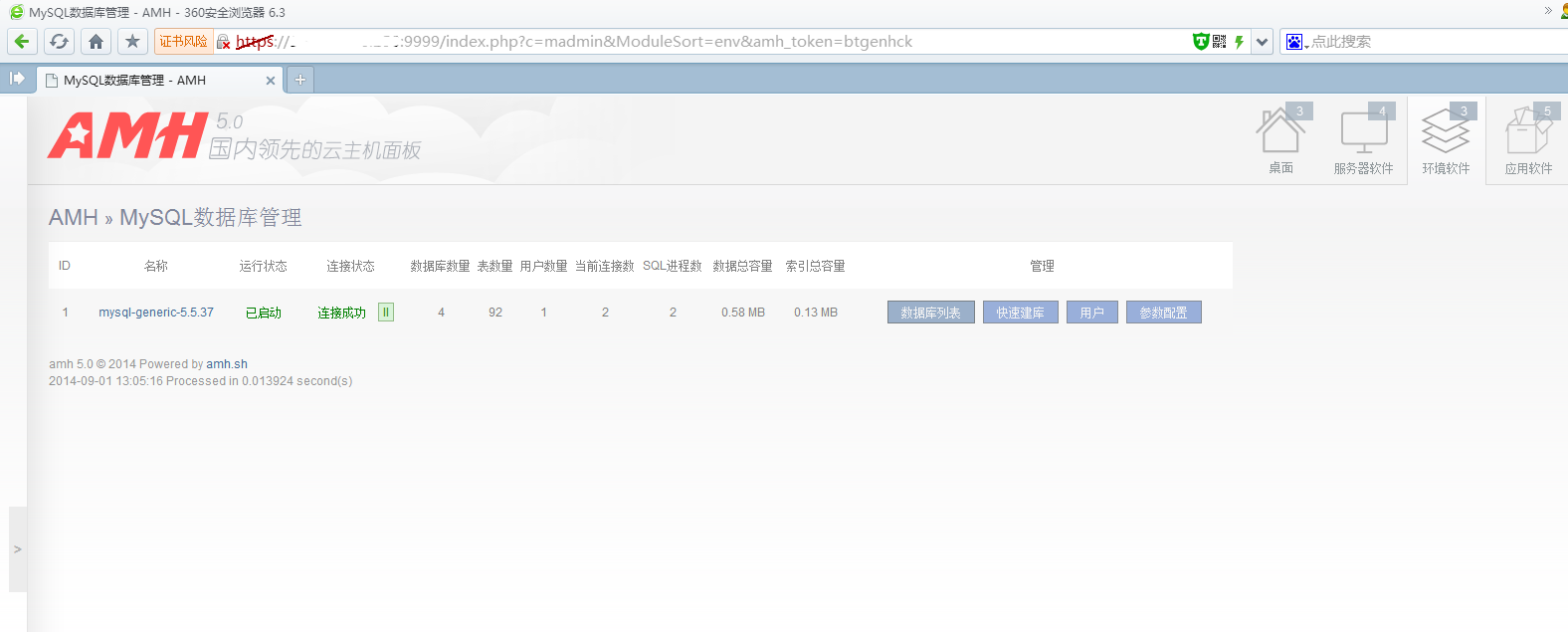Viewport: 1568px width, 632px height.
Task: Open 参数配置 button
Action: [x=1163, y=313]
